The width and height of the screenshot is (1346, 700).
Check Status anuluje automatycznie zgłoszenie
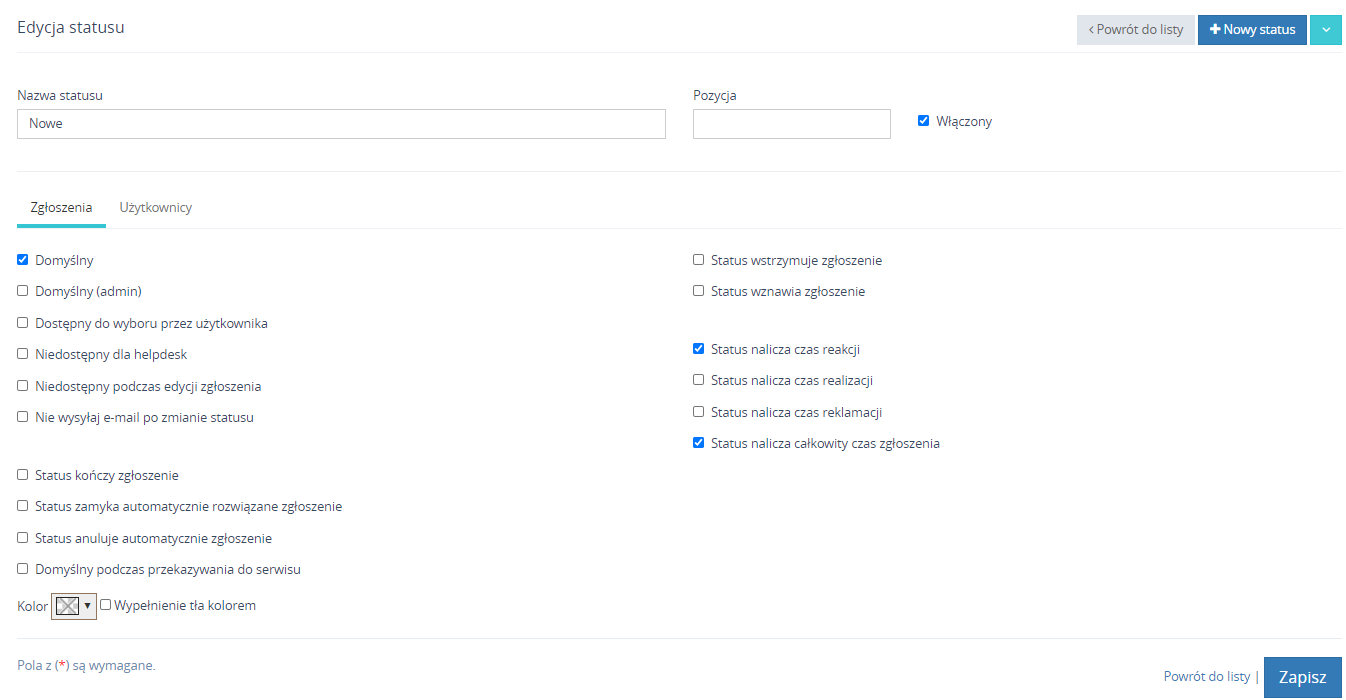[x=23, y=538]
